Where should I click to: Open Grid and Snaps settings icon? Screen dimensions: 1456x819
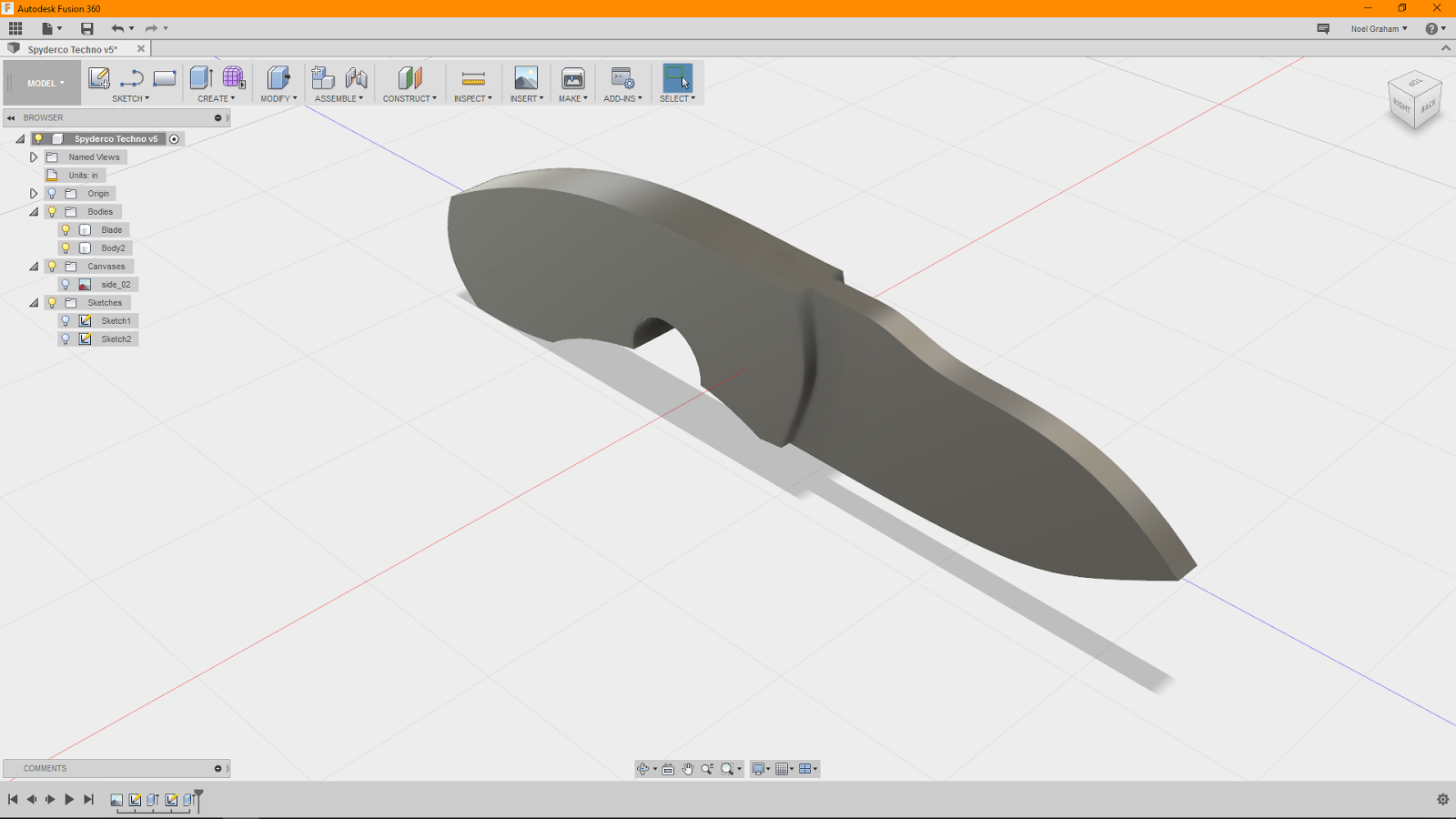tap(782, 769)
